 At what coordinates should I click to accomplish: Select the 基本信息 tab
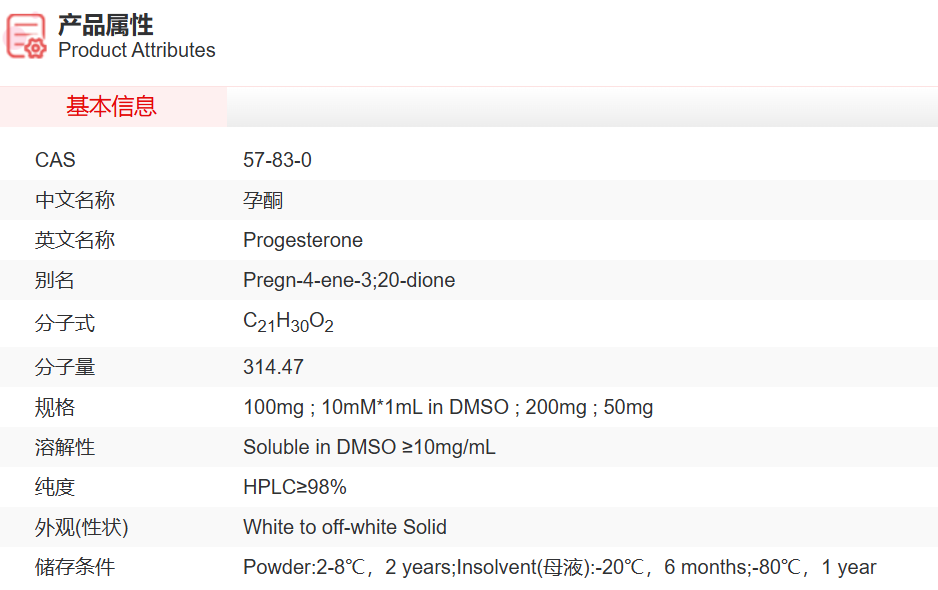point(112,106)
